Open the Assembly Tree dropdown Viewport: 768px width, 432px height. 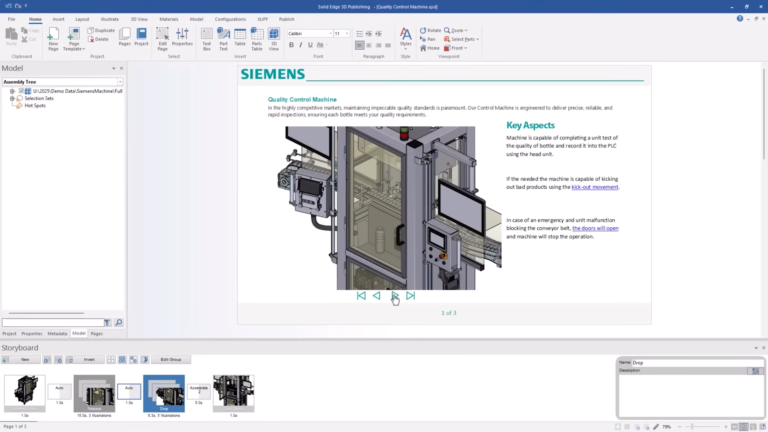(x=120, y=82)
